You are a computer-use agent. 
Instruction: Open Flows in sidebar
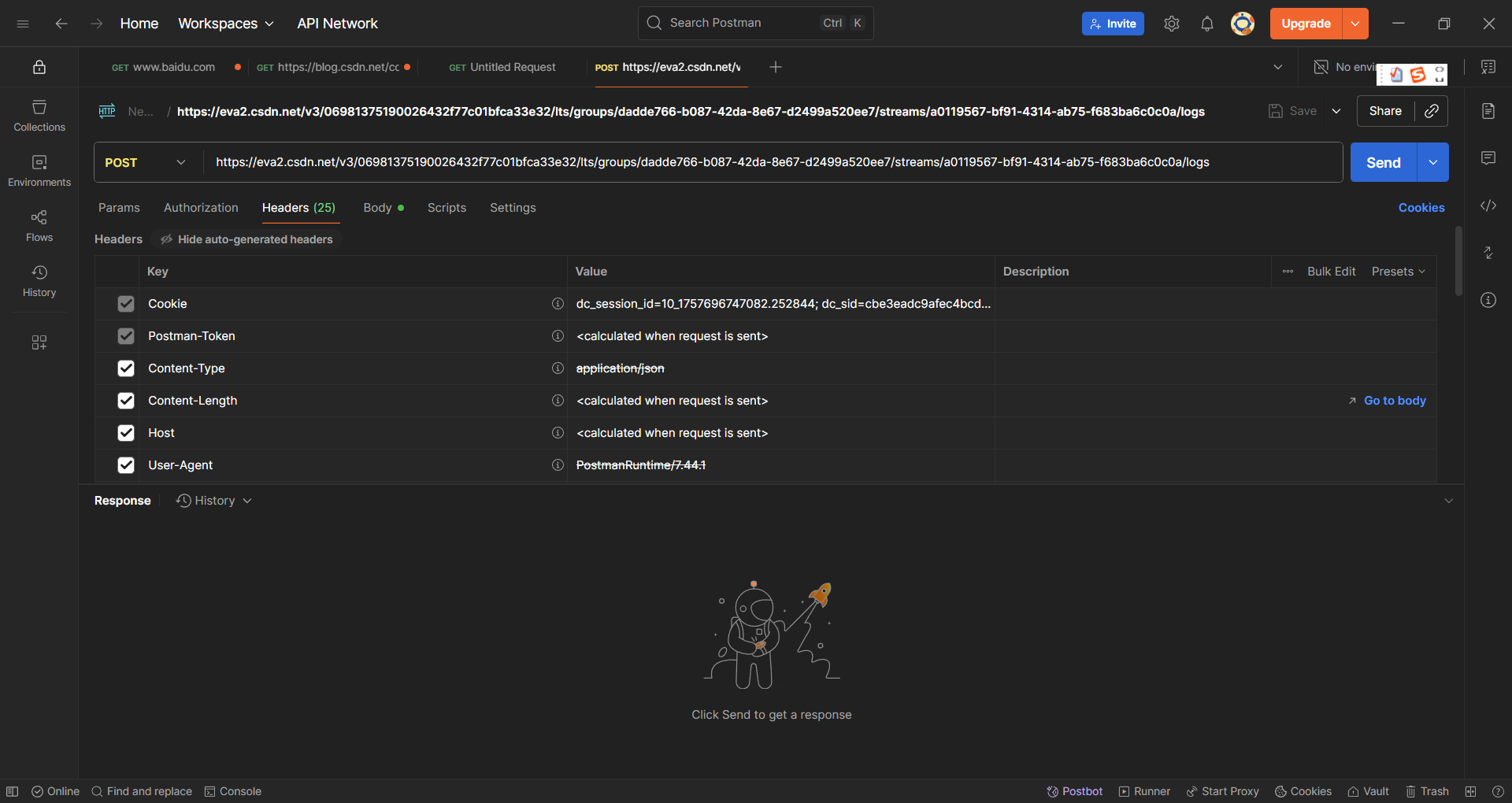(x=39, y=226)
